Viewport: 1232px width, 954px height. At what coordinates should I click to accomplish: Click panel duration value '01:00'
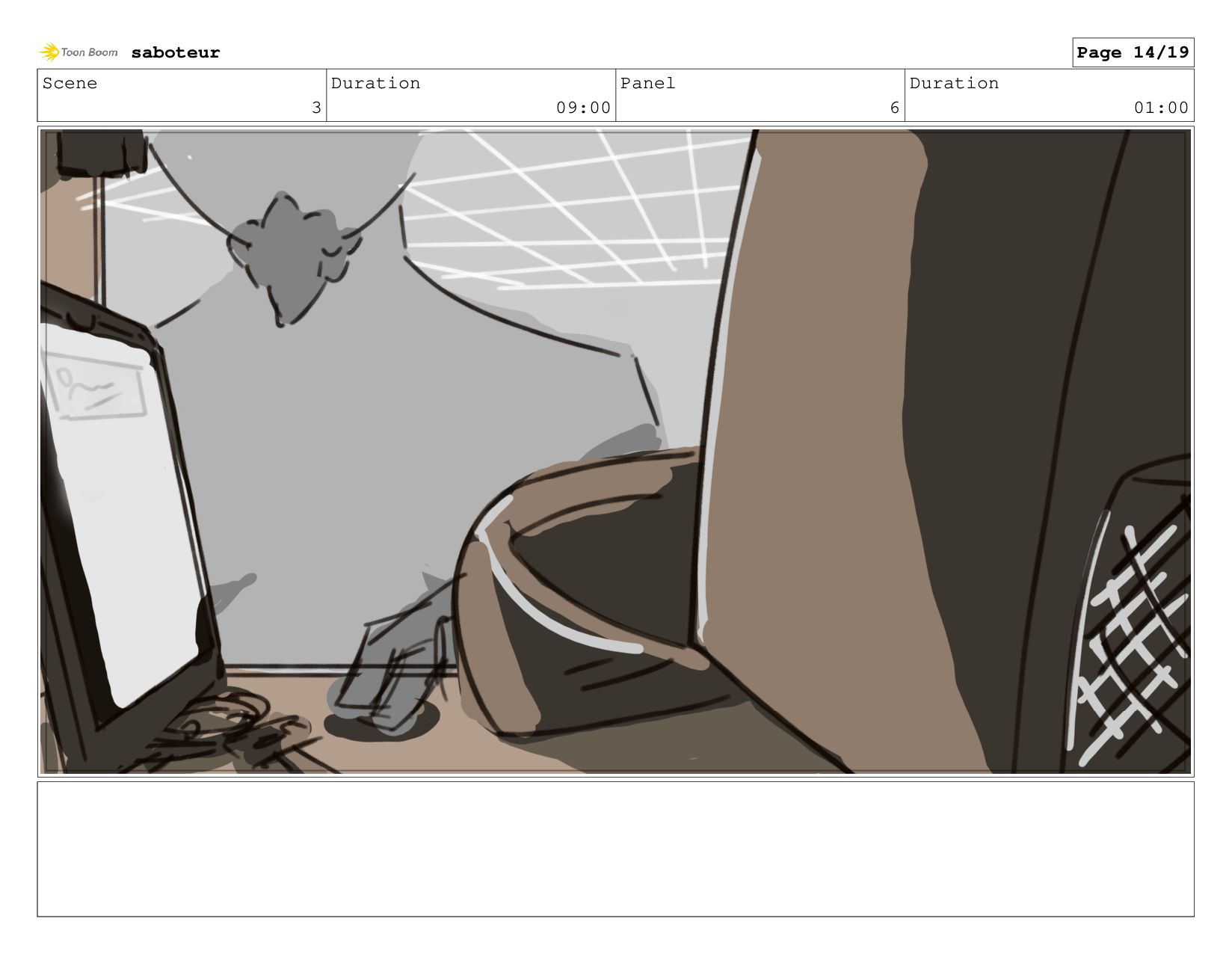click(1161, 108)
